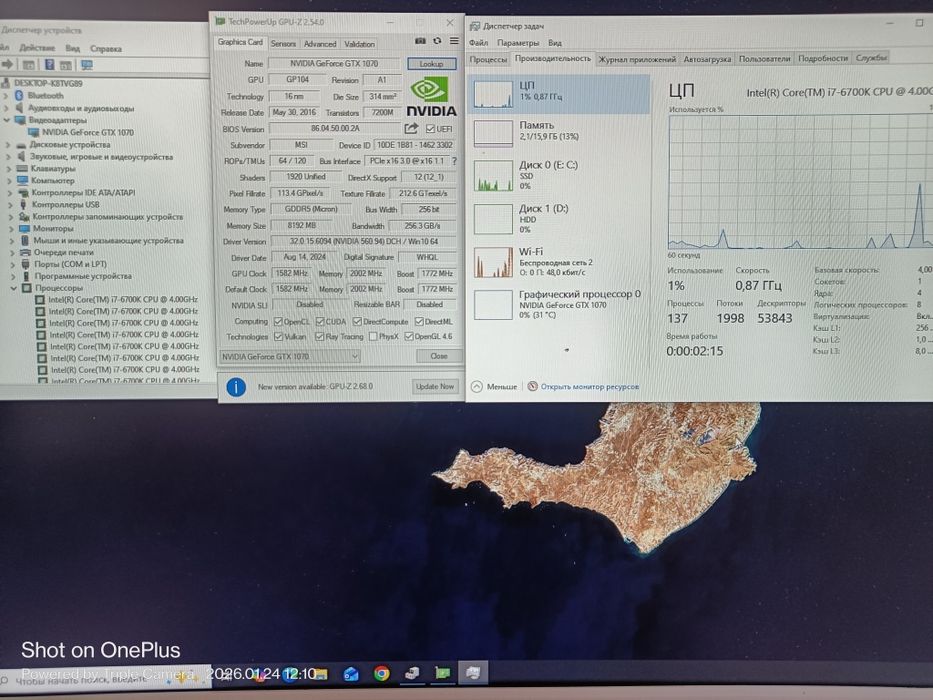Image resolution: width=933 pixels, height=700 pixels.
Task: Open the GPU-Z Validation tab
Action: pos(359,44)
